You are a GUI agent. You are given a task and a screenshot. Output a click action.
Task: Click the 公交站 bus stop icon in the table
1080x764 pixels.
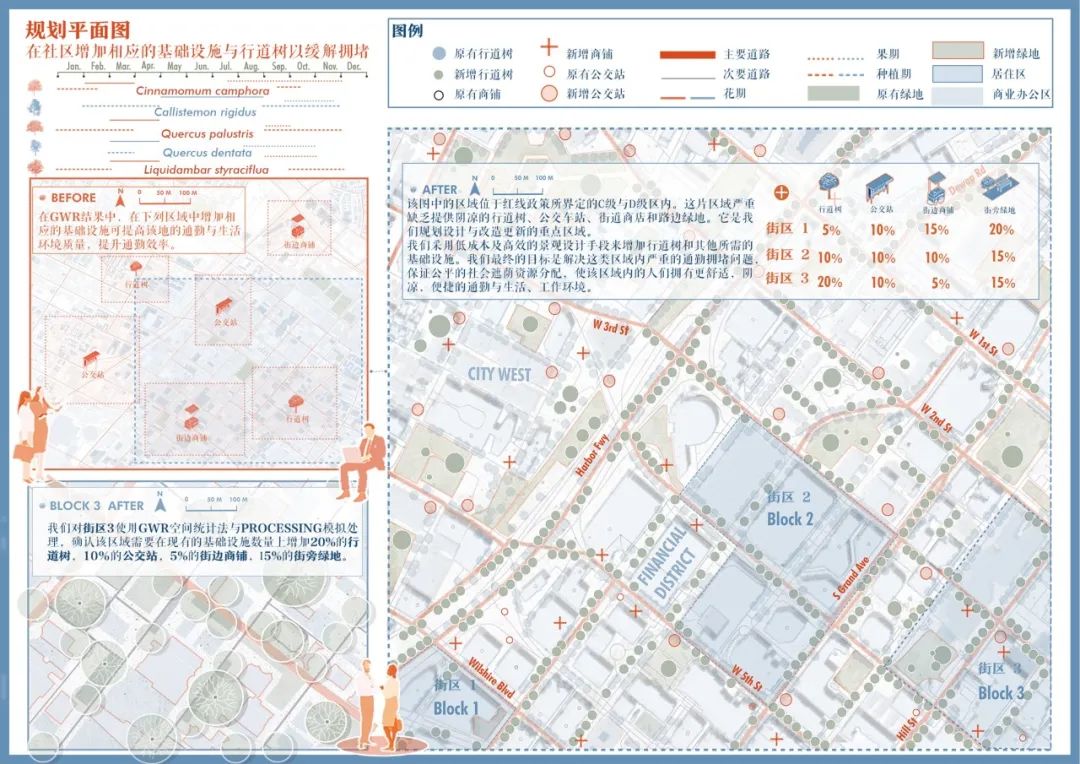881,187
